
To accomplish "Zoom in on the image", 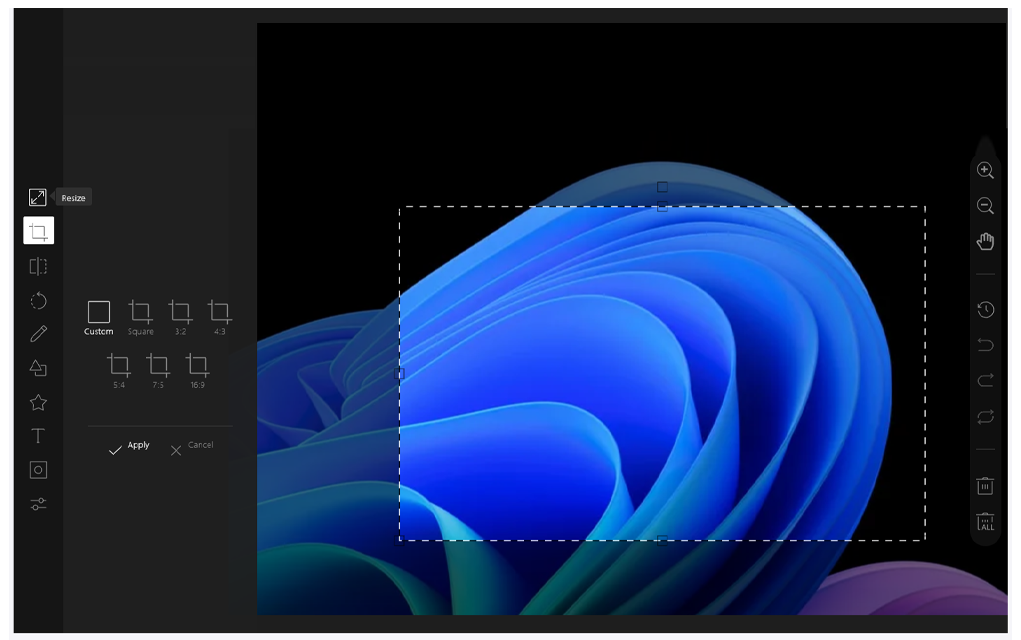I will (x=985, y=171).
